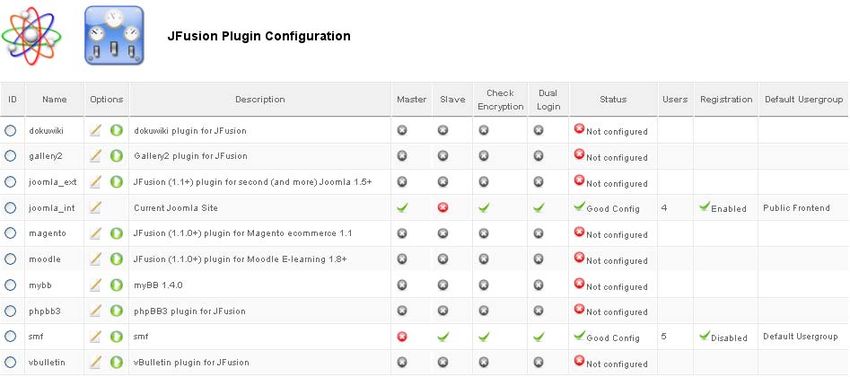Click the edit pencil icon for mybb
This screenshot has height=377, width=850.
coord(95,285)
